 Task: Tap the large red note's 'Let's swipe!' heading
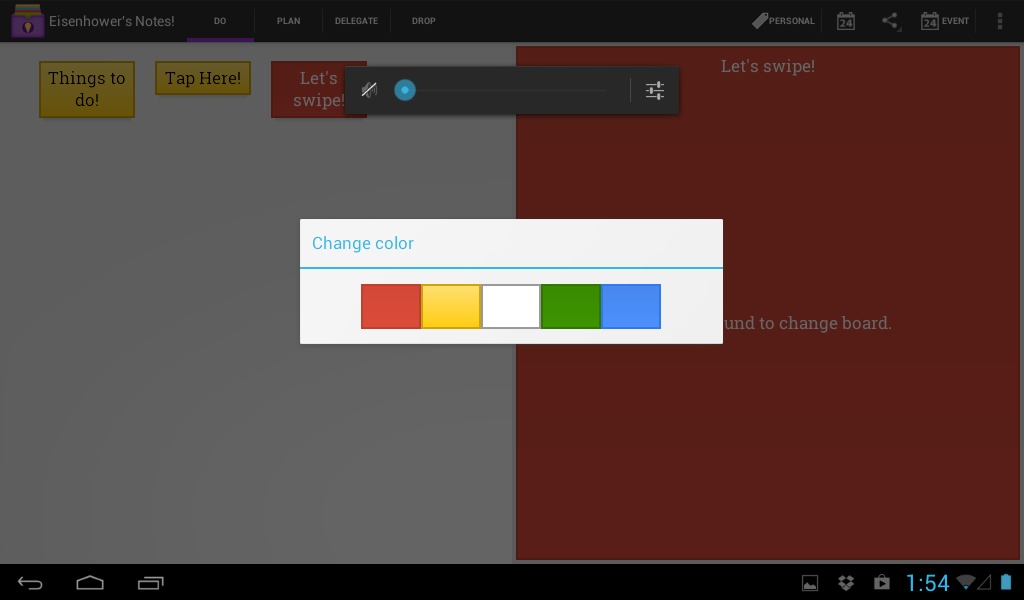tap(768, 66)
